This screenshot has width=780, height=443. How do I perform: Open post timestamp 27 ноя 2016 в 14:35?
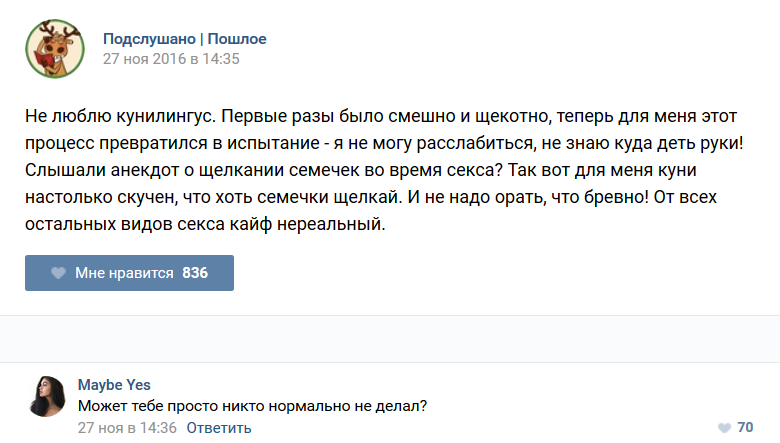(171, 59)
